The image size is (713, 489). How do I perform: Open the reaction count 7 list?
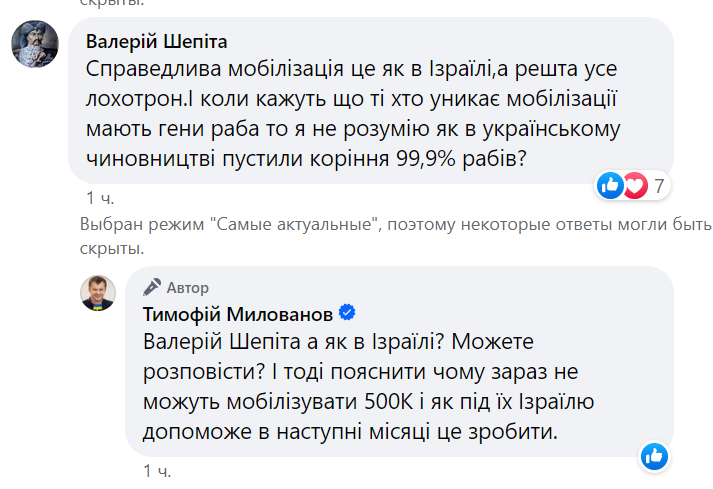pyautogui.click(x=659, y=185)
